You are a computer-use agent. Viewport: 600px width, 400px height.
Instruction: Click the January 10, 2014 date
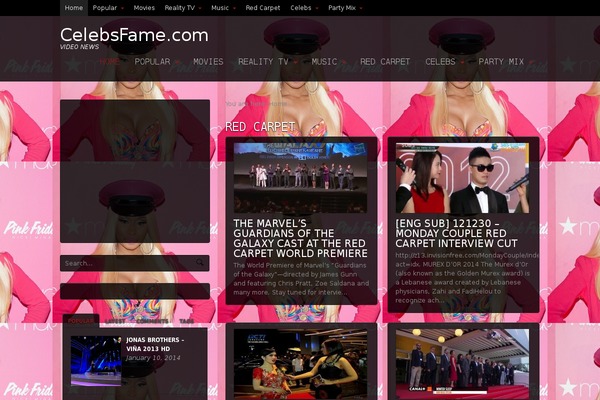153,358
